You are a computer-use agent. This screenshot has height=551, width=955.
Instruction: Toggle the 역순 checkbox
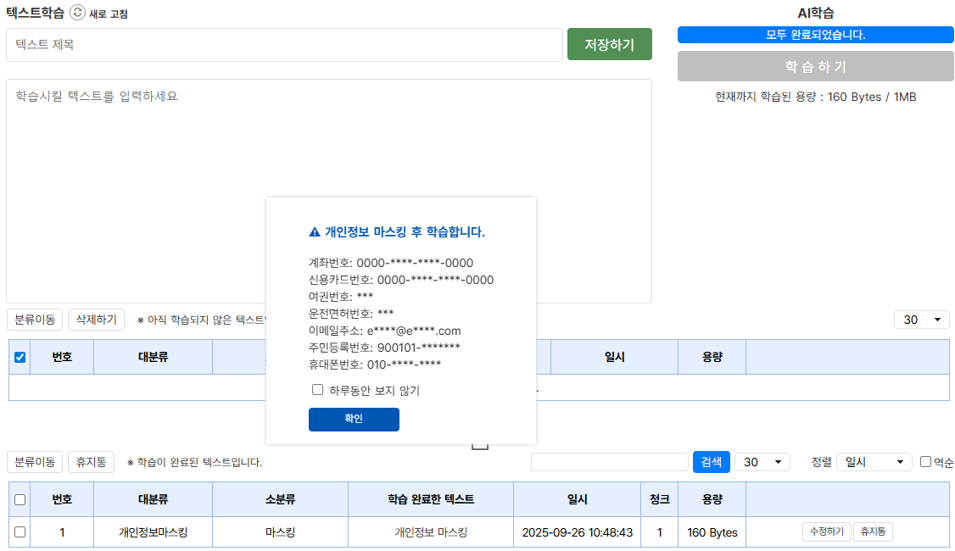pos(925,462)
